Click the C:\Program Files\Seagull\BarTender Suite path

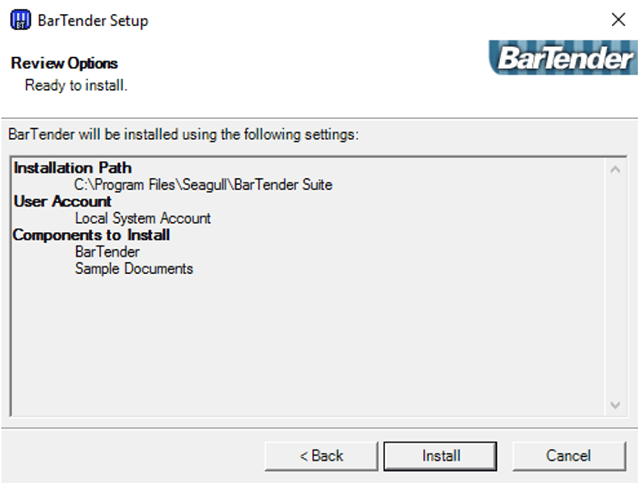point(203,185)
